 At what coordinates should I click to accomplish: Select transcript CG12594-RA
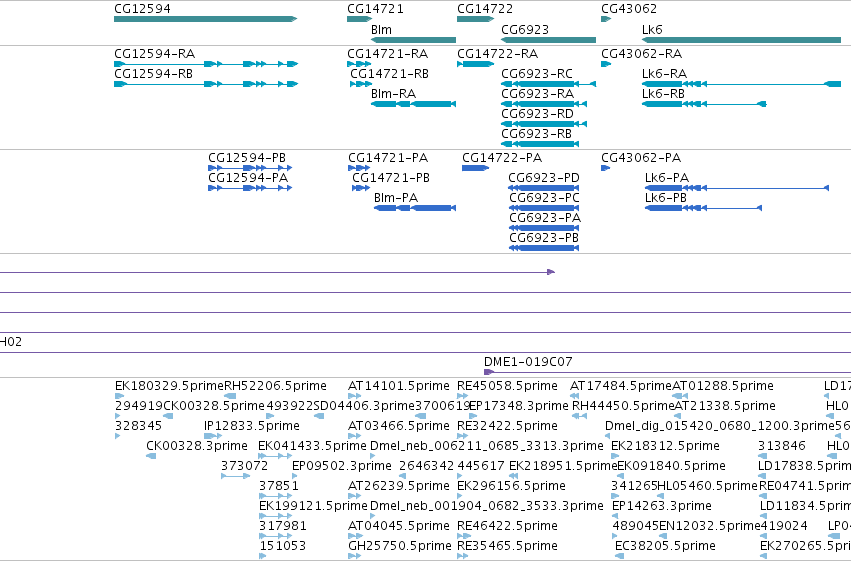(206, 64)
